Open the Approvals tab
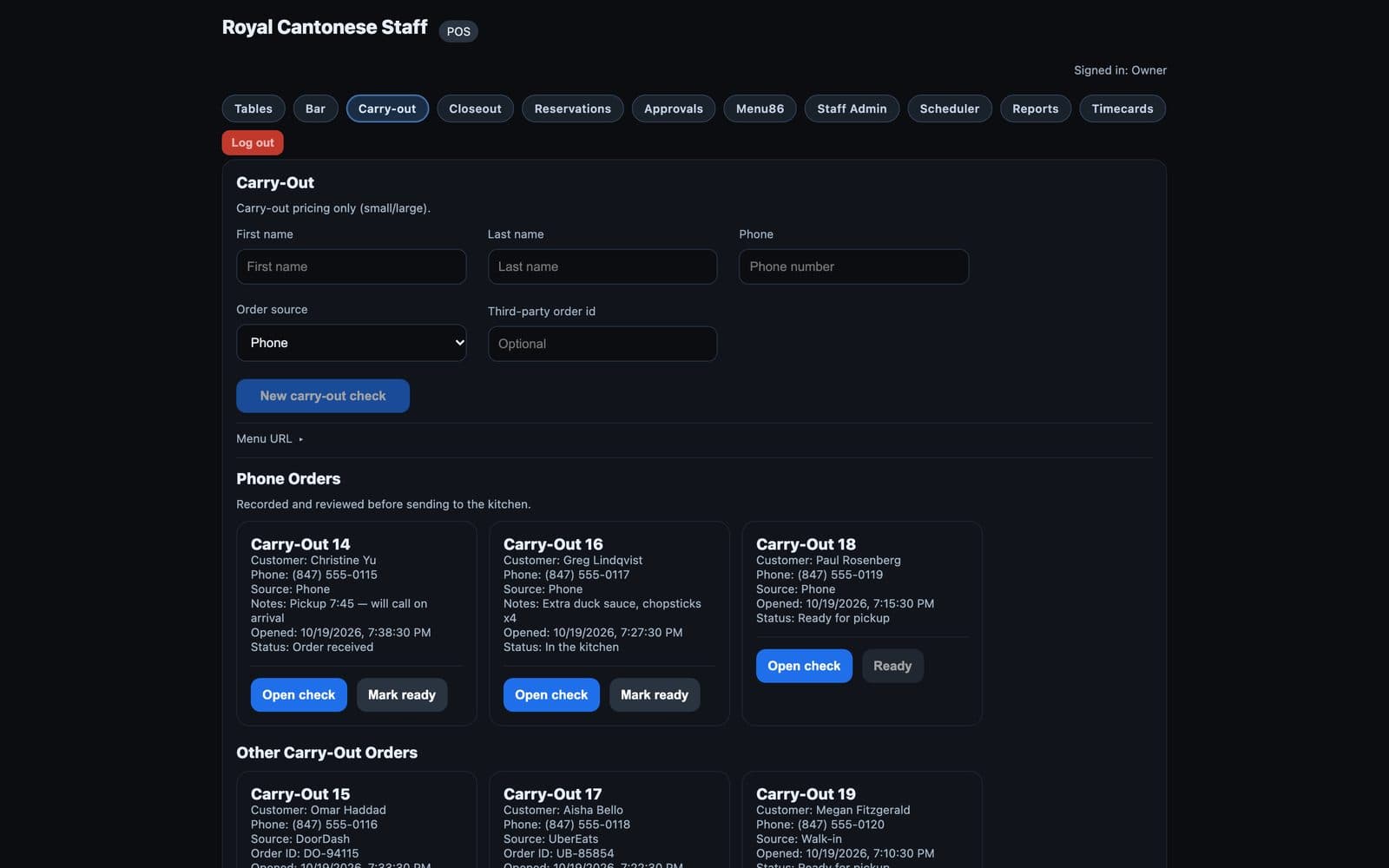Image resolution: width=1389 pixels, height=868 pixels. (674, 108)
